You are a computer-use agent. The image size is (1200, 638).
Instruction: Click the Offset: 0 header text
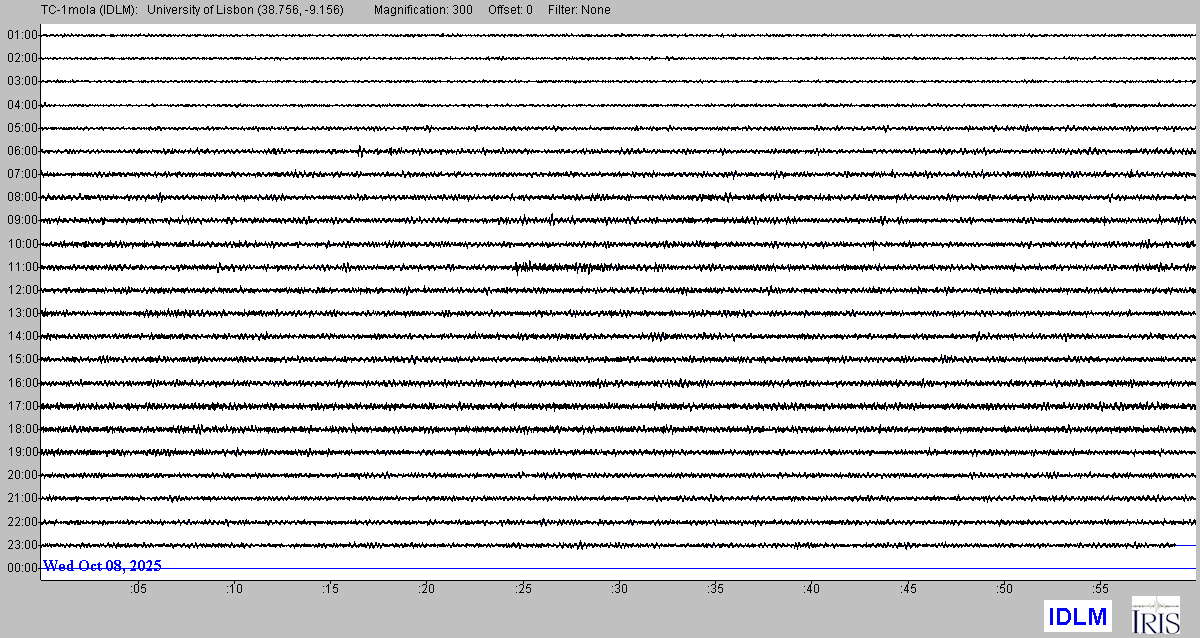[x=510, y=10]
